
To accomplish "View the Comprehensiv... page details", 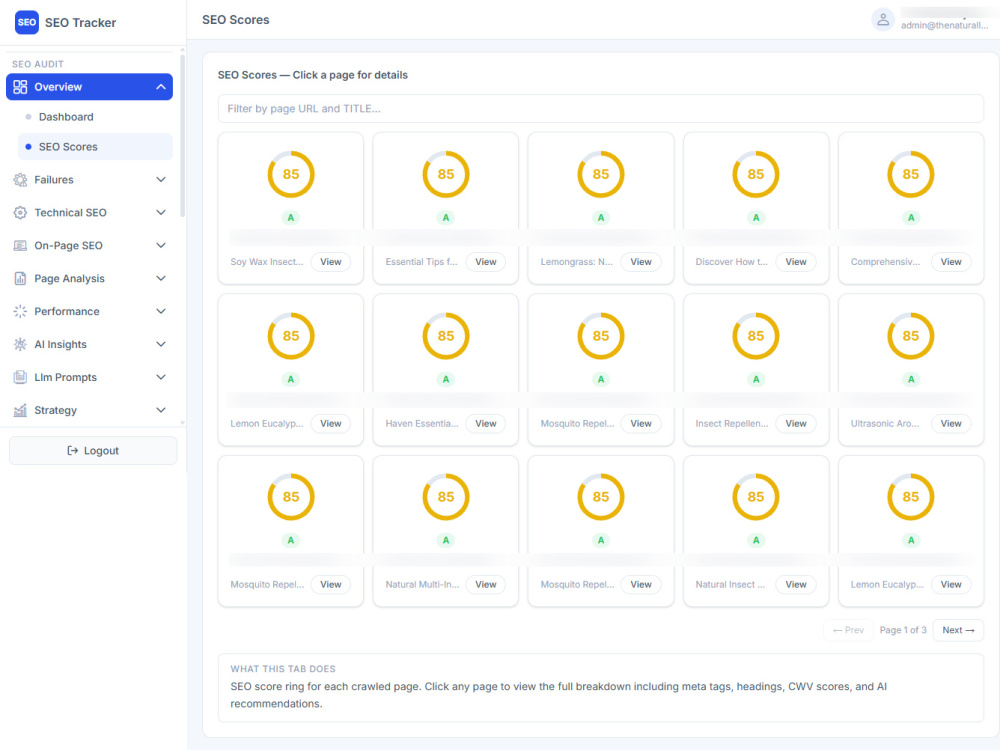I will 951,262.
